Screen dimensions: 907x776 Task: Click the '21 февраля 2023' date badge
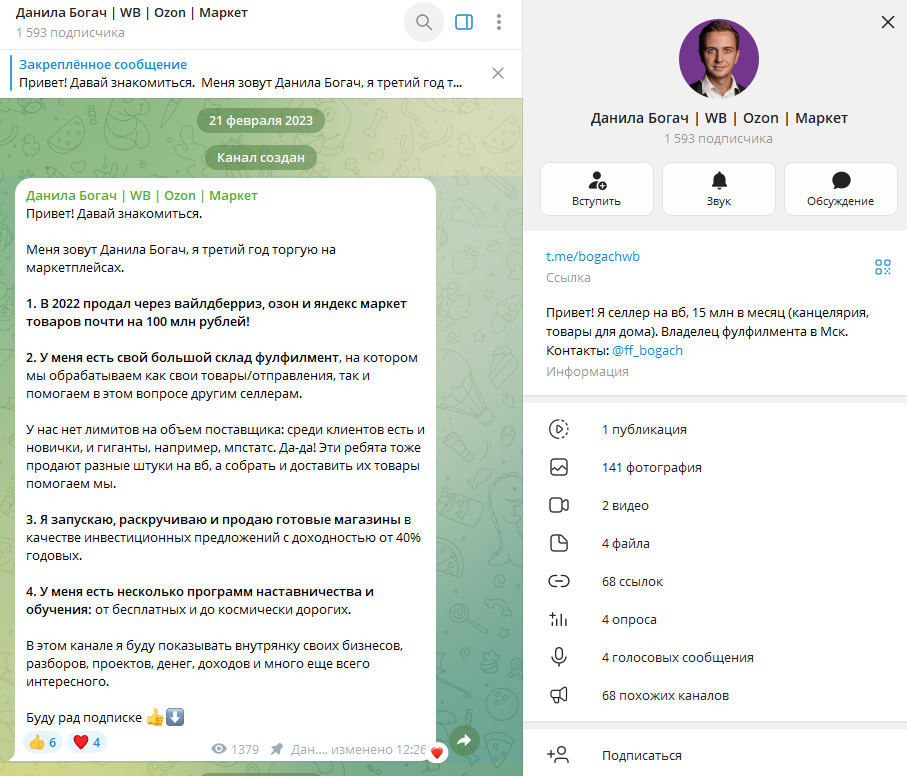pos(261,120)
